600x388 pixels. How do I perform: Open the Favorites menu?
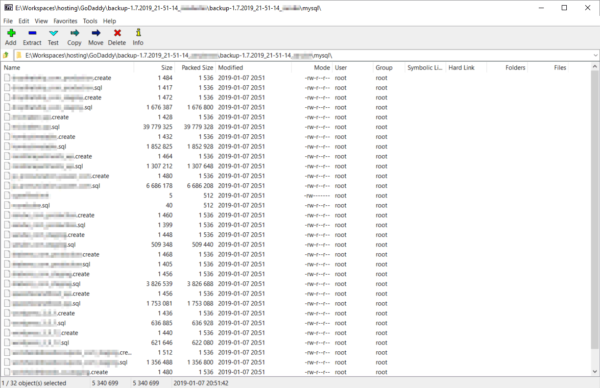[65, 21]
